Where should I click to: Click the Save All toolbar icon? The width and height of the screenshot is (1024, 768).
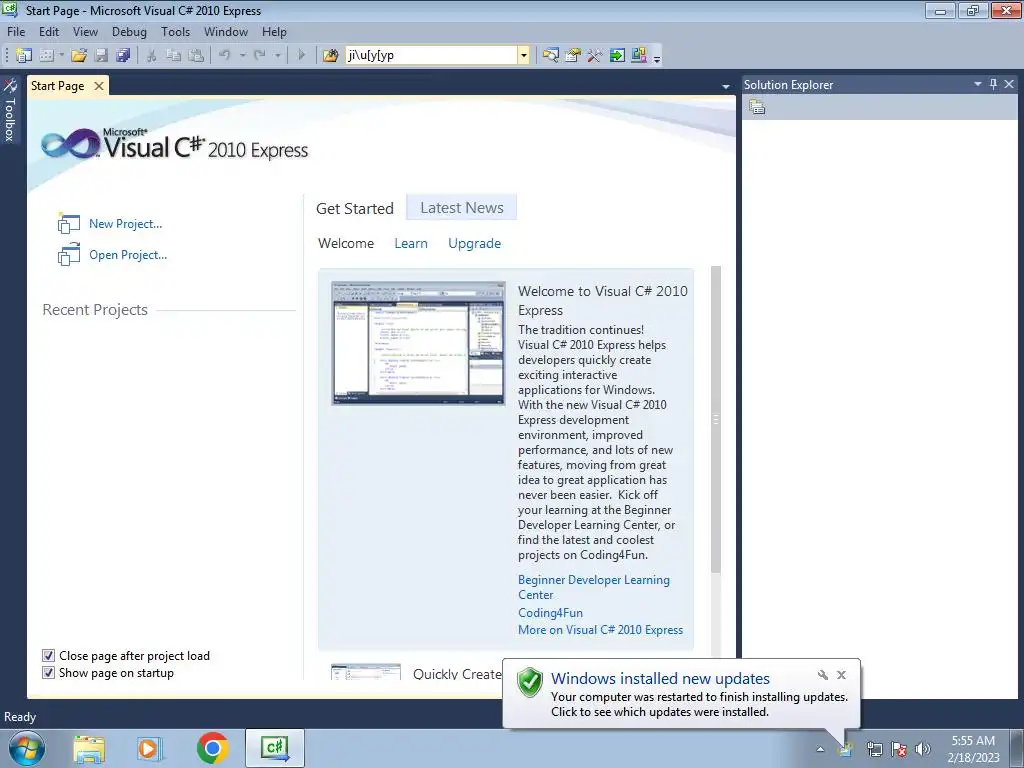click(123, 56)
